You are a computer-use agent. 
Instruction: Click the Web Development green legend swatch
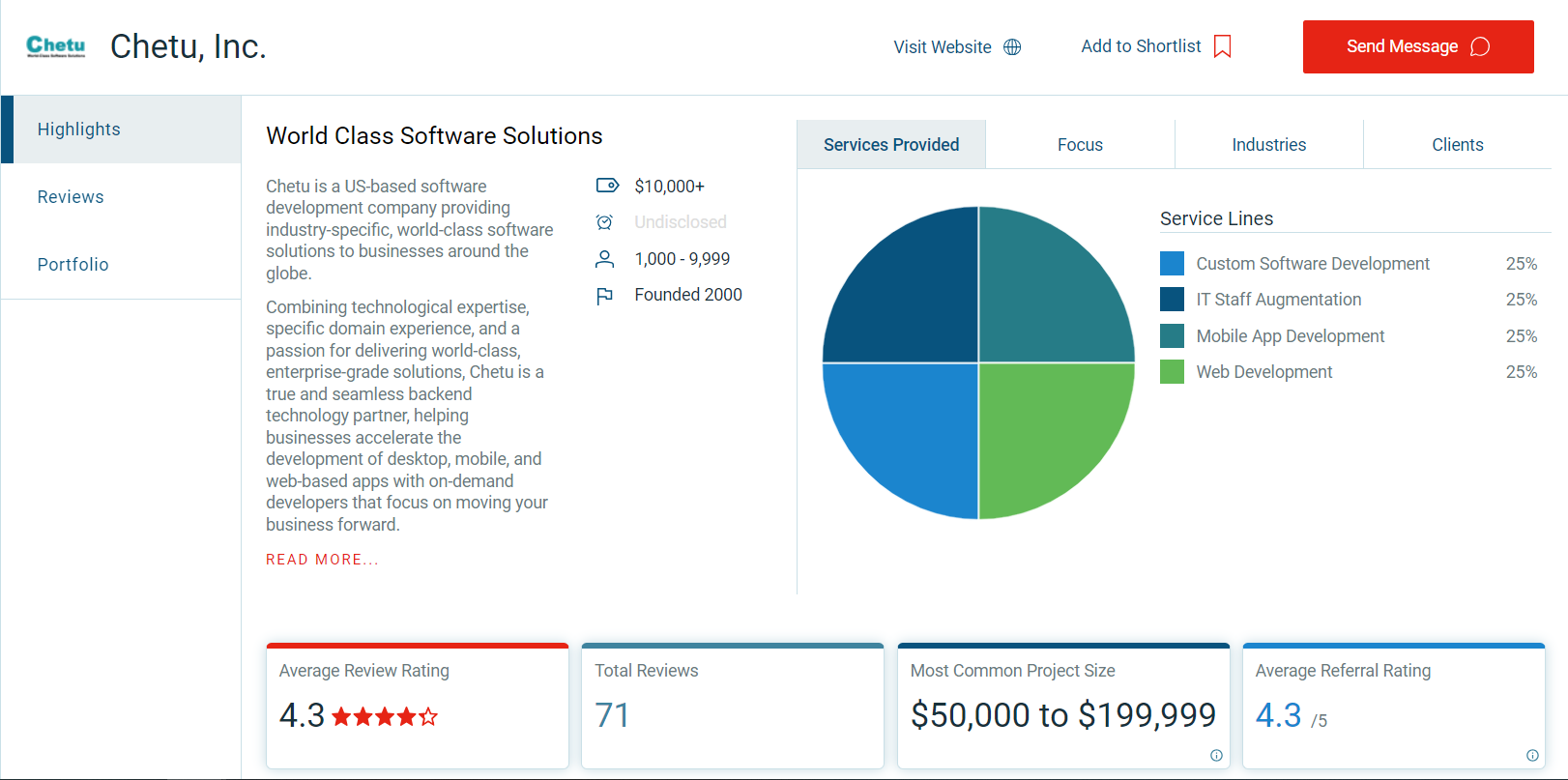point(1172,372)
